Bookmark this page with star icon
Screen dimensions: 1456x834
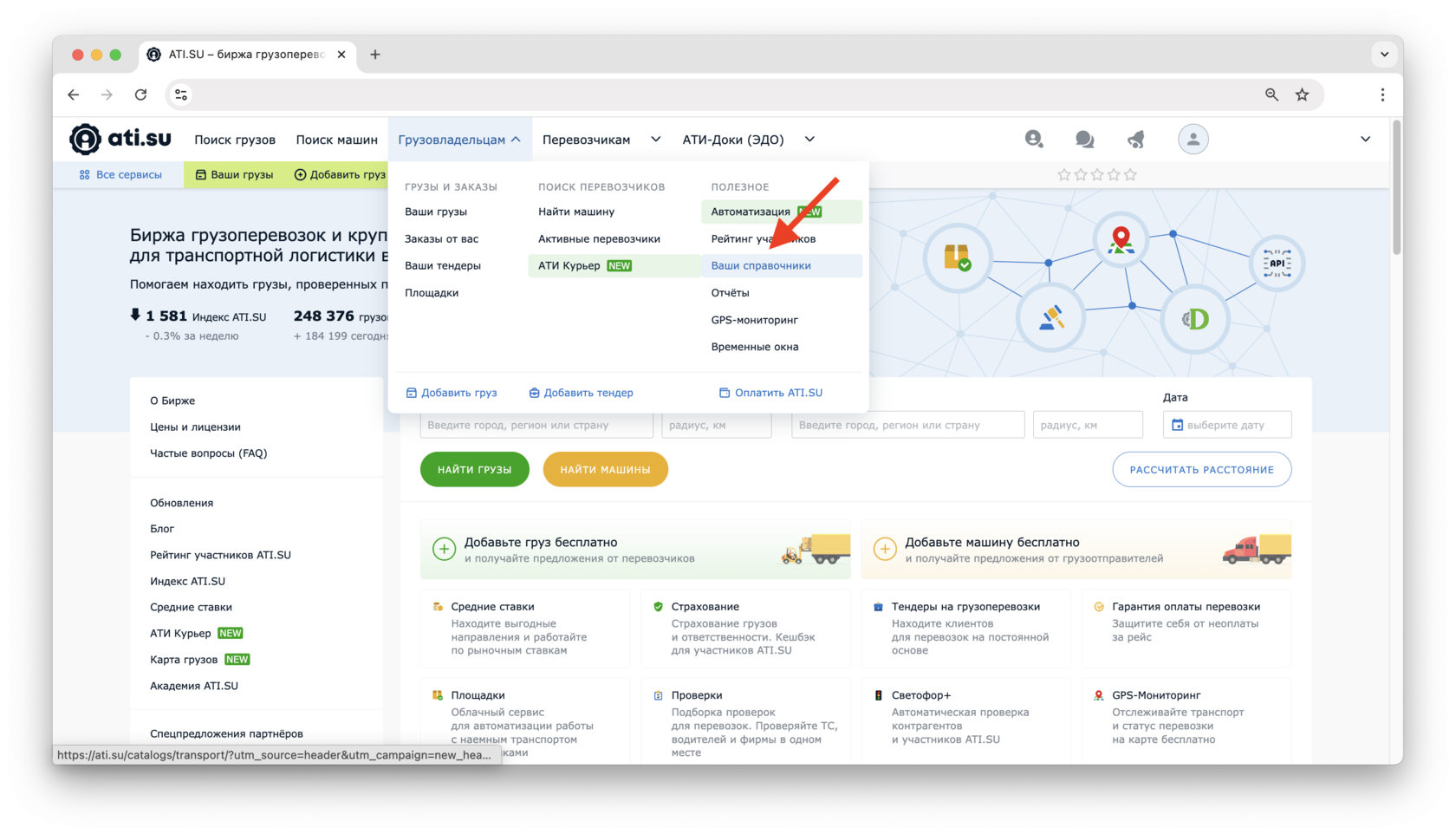pyautogui.click(x=1302, y=94)
